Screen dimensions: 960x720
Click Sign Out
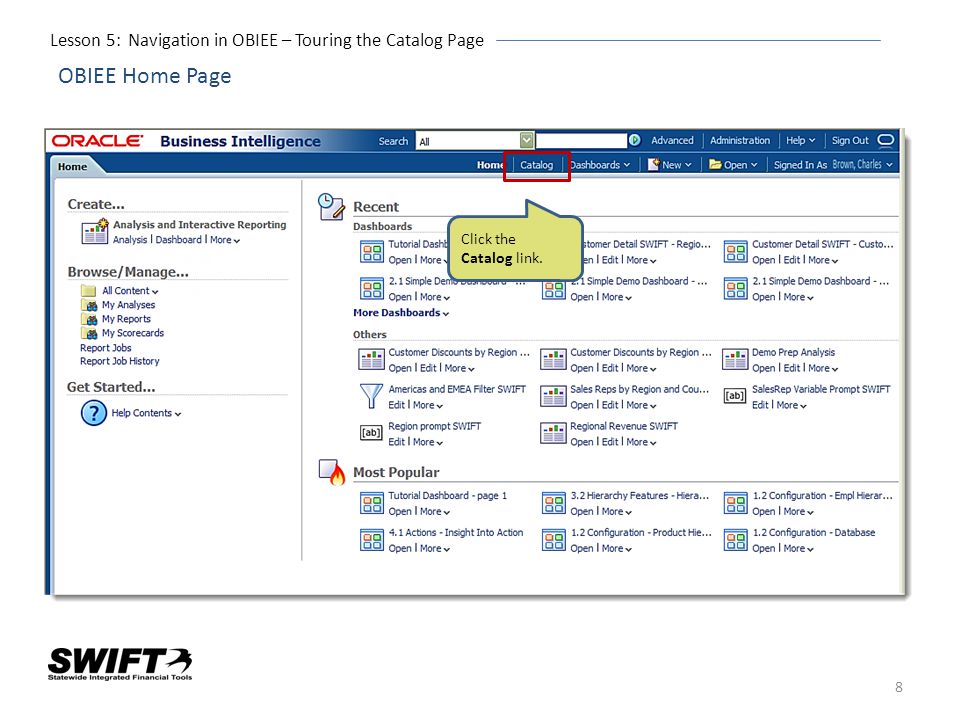[x=850, y=141]
